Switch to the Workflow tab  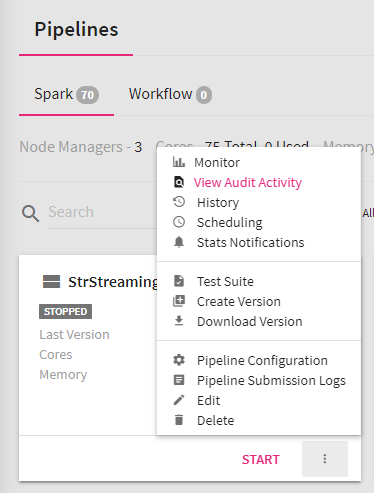[170, 94]
